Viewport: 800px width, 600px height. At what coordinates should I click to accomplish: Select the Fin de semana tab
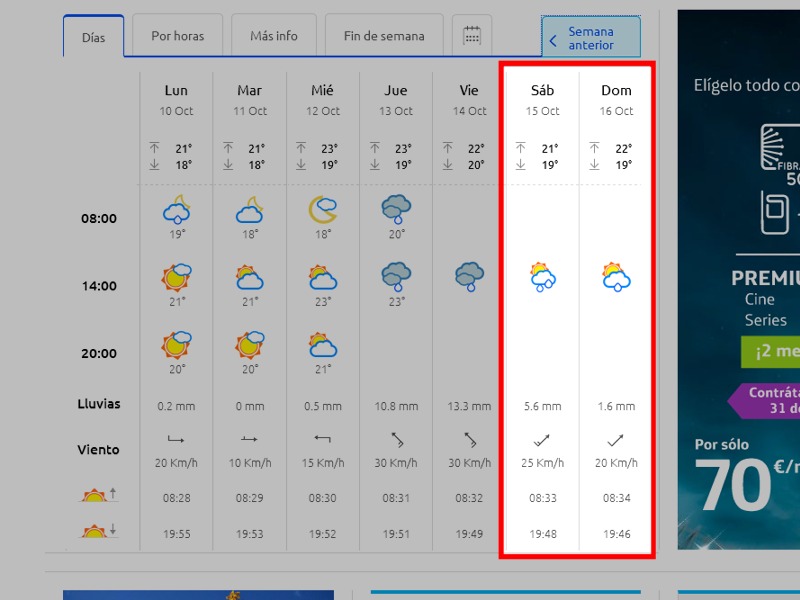click(384, 36)
